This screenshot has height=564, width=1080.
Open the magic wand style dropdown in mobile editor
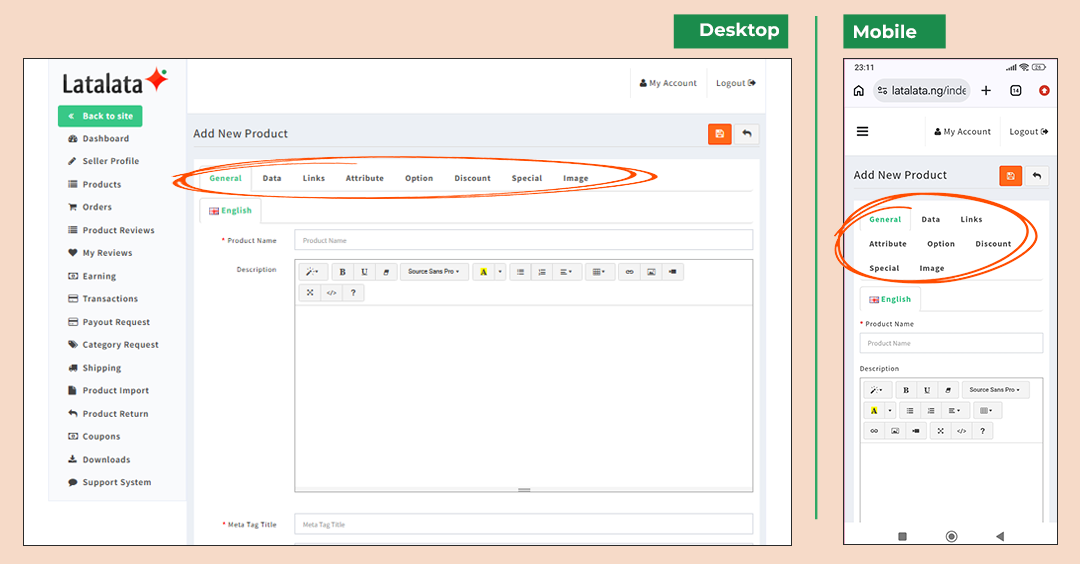[x=877, y=390]
